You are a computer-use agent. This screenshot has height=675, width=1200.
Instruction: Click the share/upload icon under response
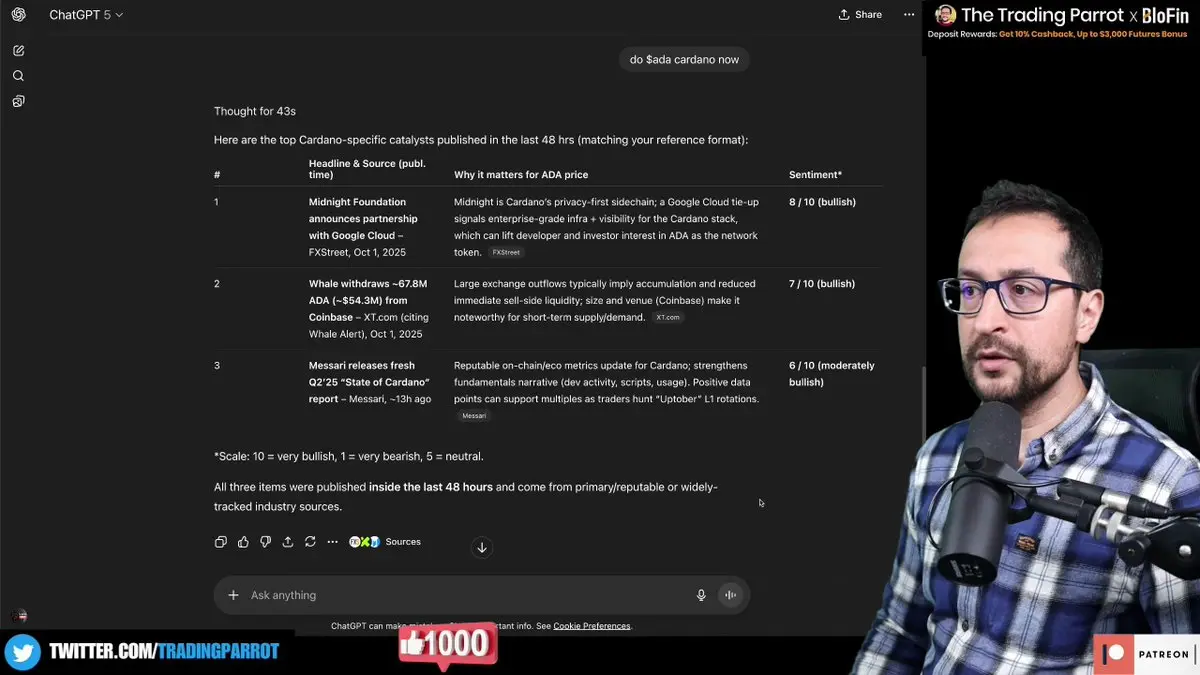point(288,542)
